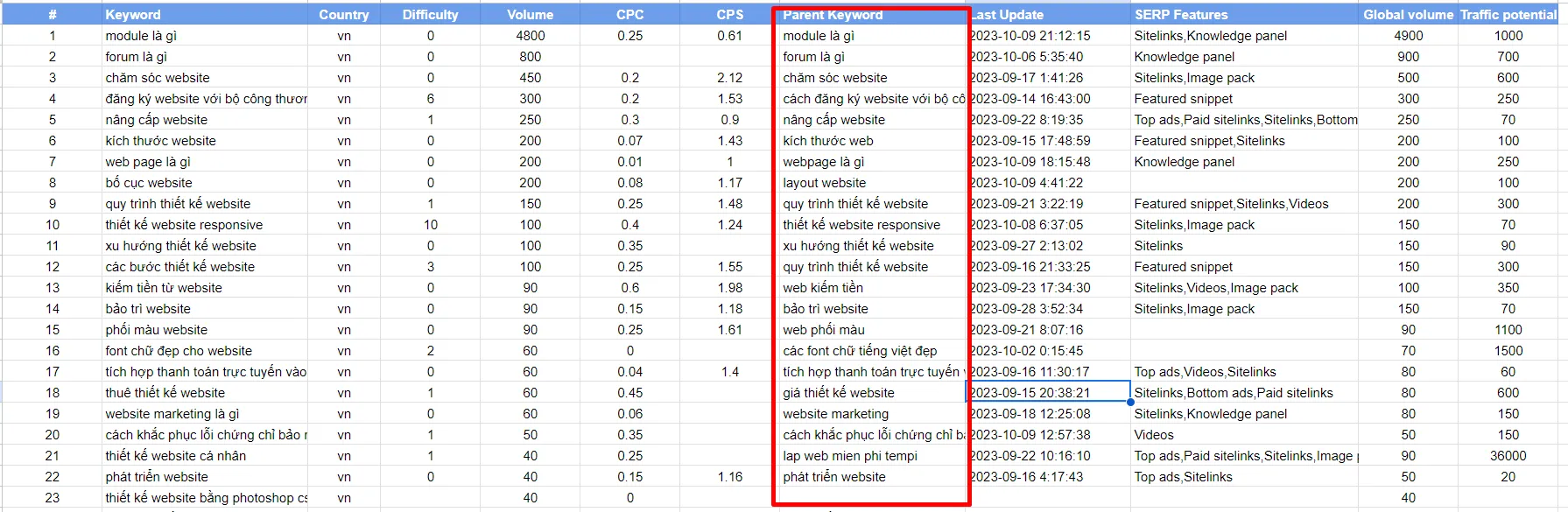Image resolution: width=1568 pixels, height=512 pixels.
Task: Select volume cell showing 4800
Action: click(x=530, y=36)
